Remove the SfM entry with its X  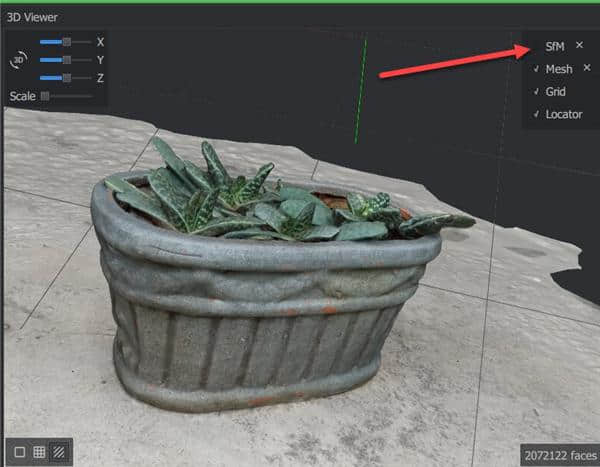pyautogui.click(x=579, y=45)
